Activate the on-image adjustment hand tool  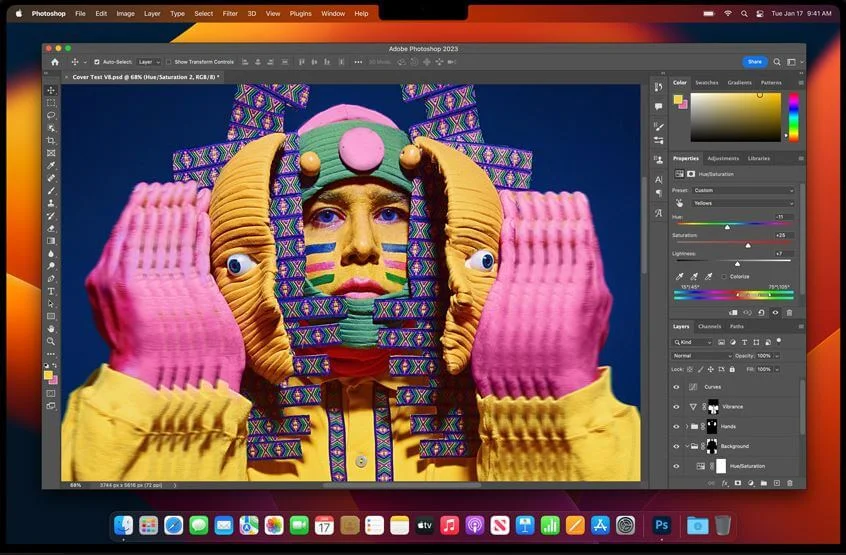679,203
